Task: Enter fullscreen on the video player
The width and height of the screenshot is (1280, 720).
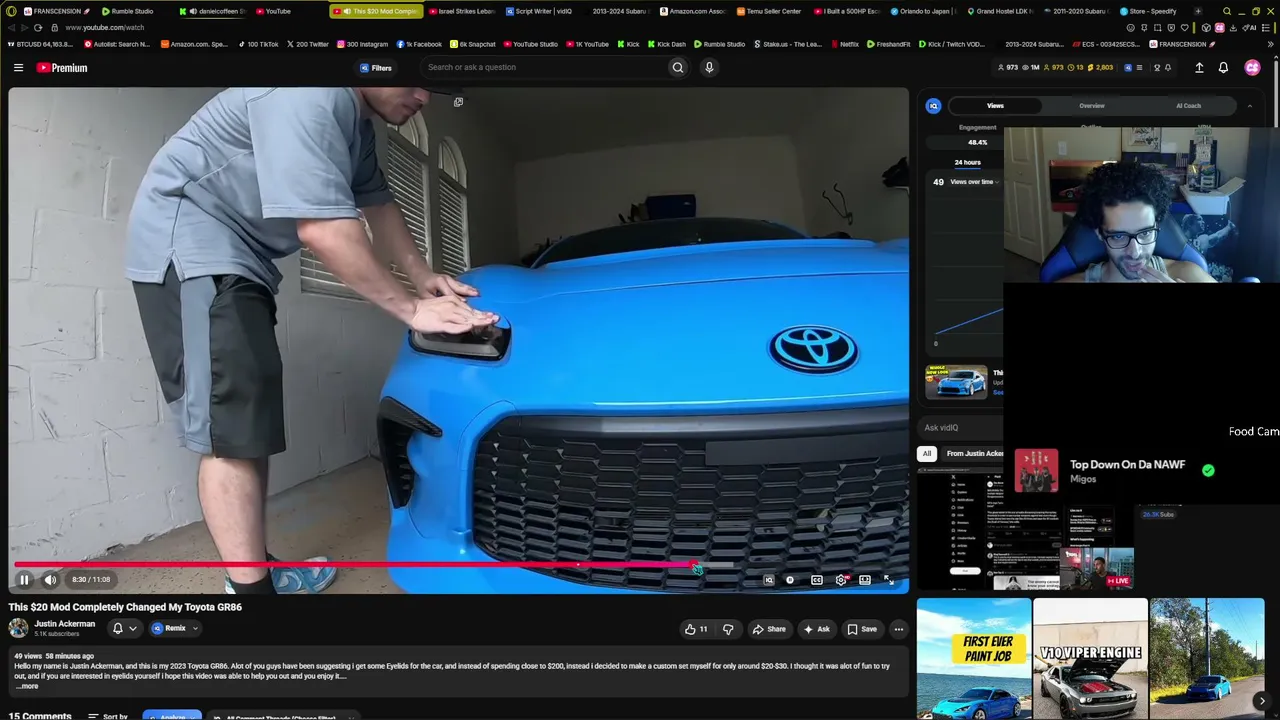Action: [889, 580]
